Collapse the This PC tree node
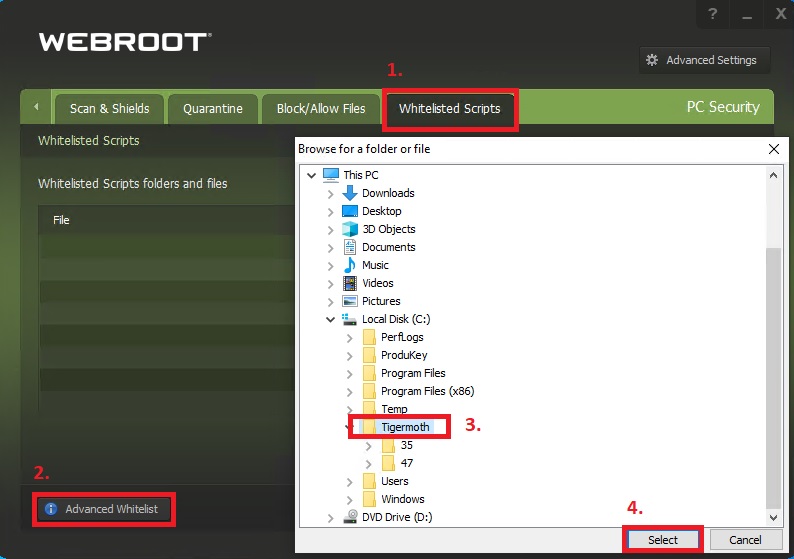The width and height of the screenshot is (794, 559). [x=311, y=175]
